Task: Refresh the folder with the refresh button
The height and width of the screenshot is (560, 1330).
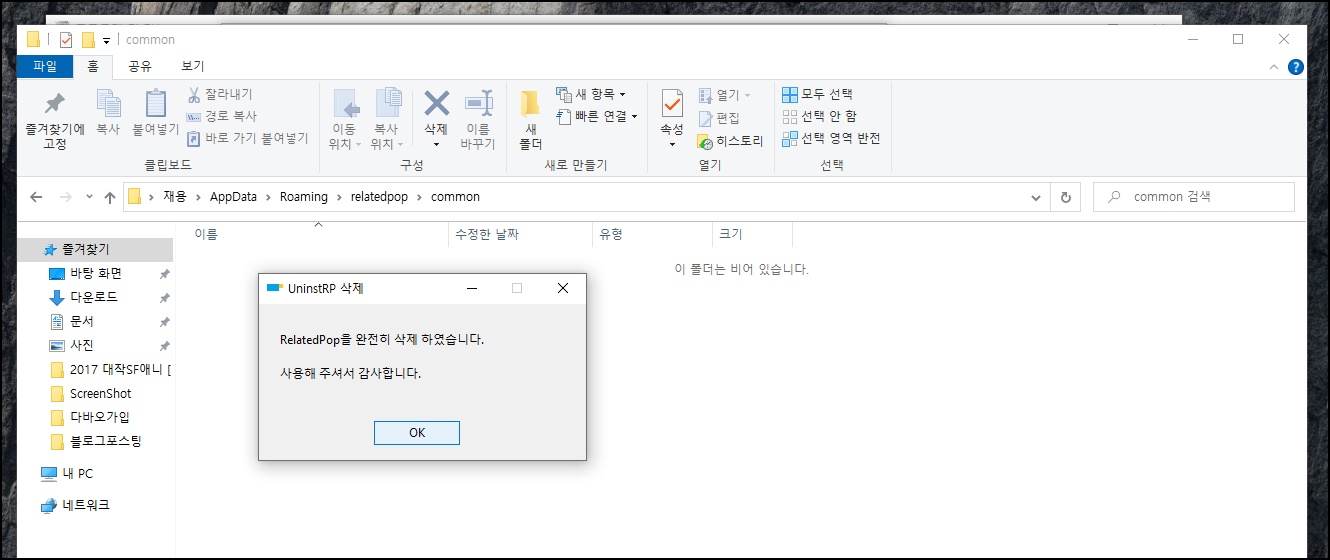Action: [1065, 197]
